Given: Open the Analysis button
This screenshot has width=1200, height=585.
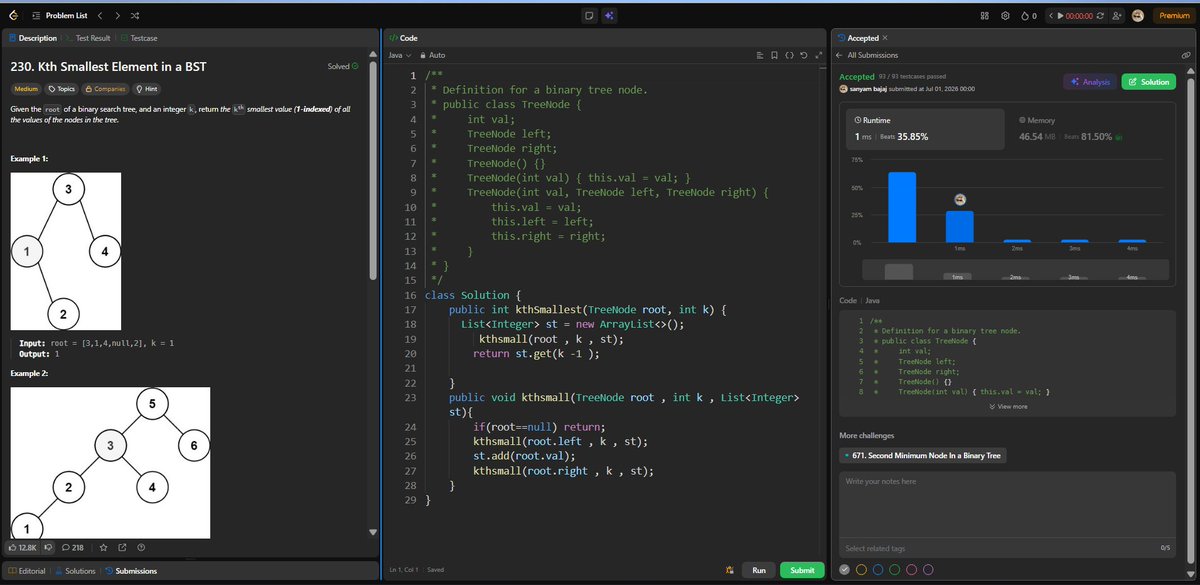Looking at the screenshot, I should coord(1089,82).
